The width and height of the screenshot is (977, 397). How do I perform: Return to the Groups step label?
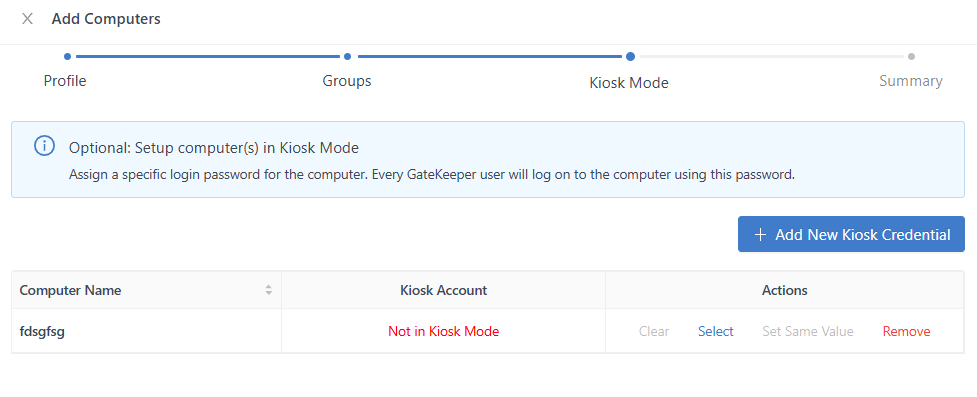pyautogui.click(x=347, y=80)
